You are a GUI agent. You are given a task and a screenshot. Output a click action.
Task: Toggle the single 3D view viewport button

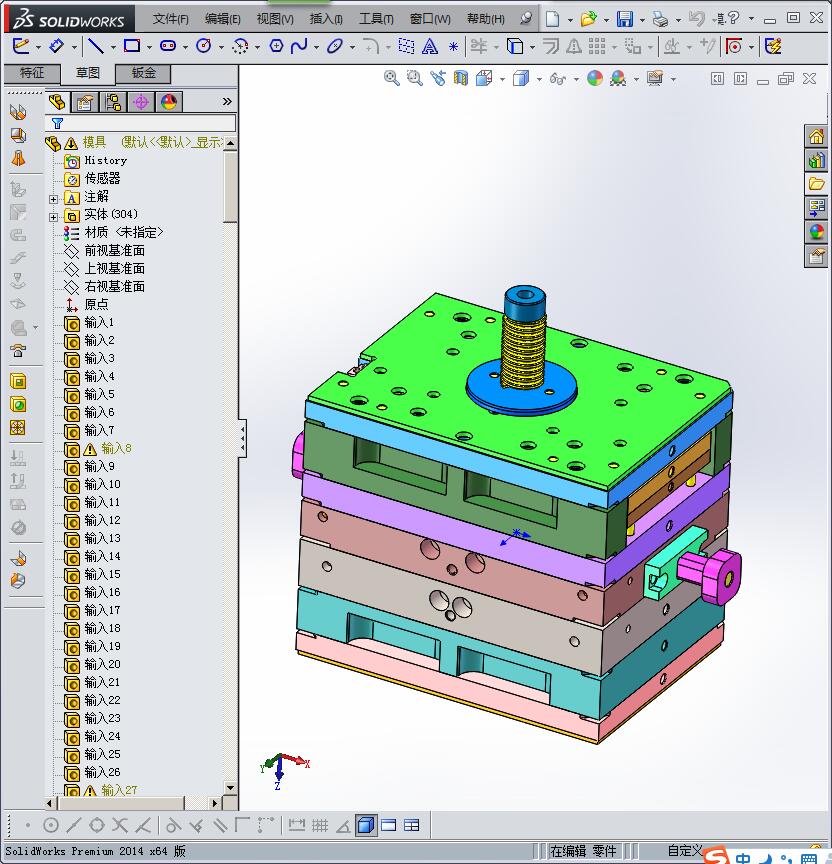366,825
